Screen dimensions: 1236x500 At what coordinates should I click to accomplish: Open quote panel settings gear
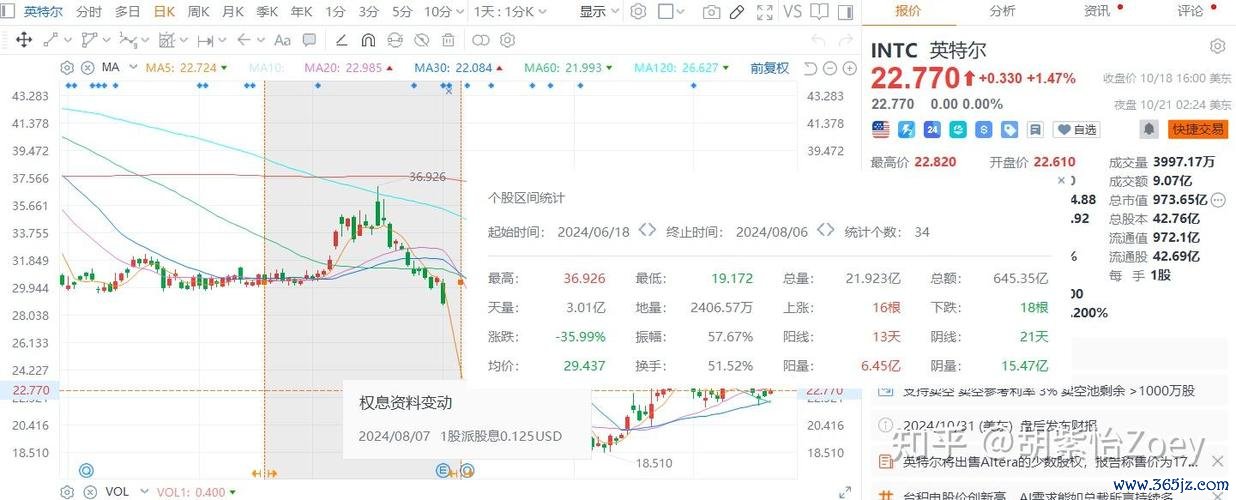click(x=1219, y=46)
